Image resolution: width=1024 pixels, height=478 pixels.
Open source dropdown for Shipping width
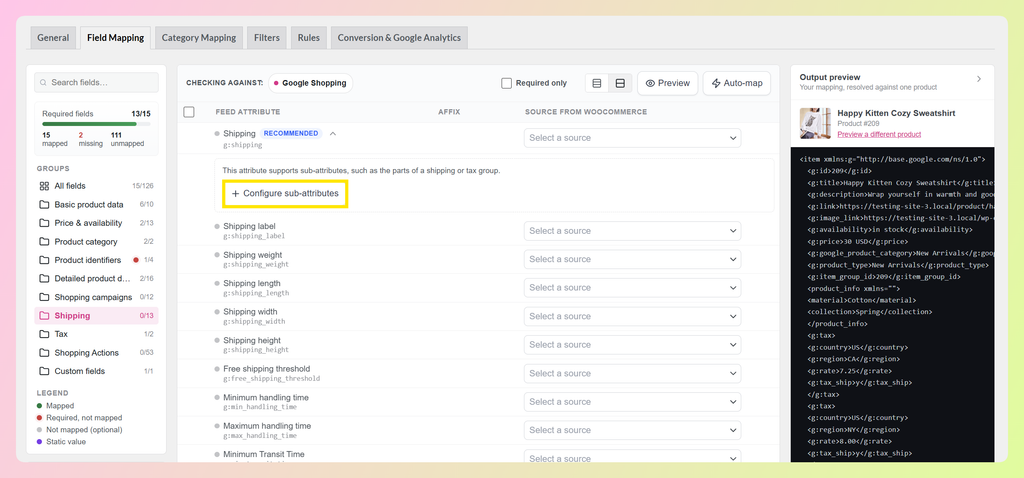pos(633,316)
